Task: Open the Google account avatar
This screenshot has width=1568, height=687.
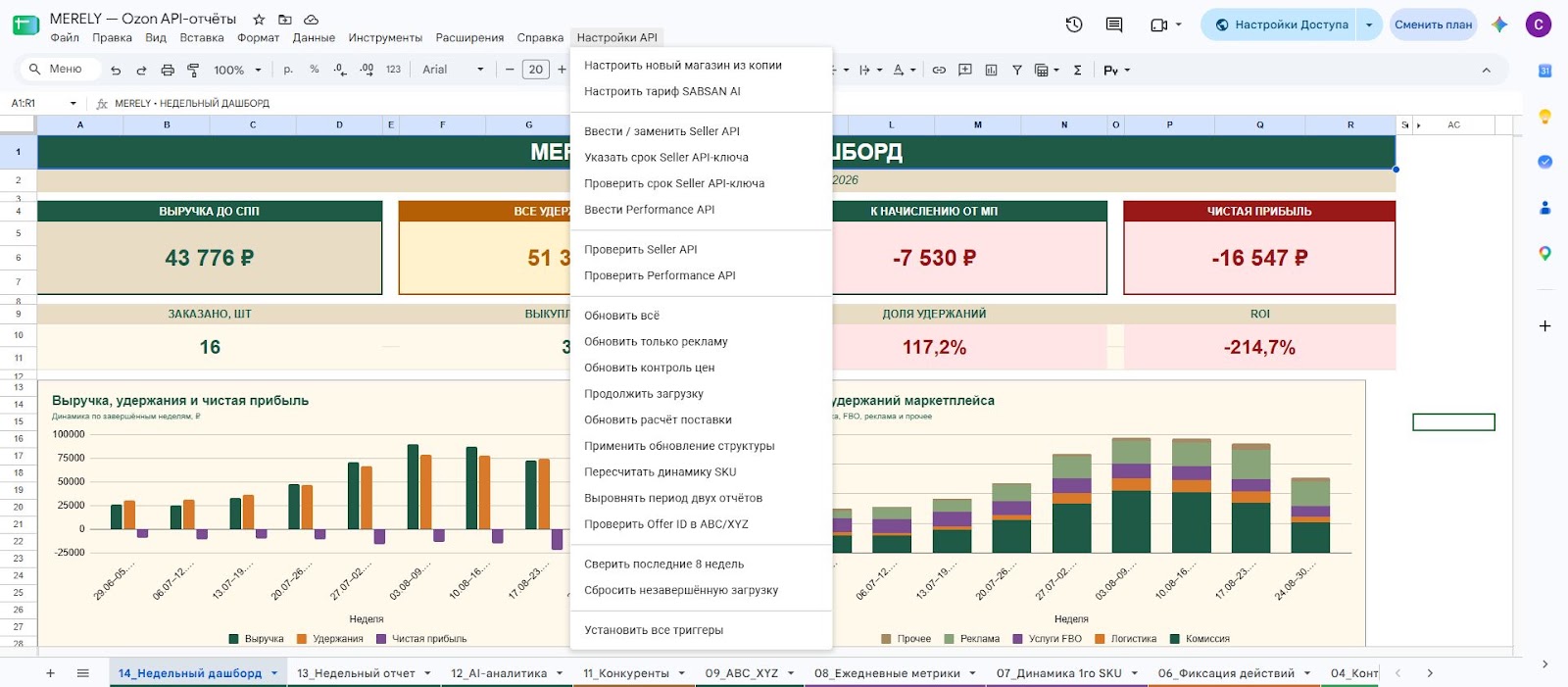Action: pyautogui.click(x=1539, y=25)
